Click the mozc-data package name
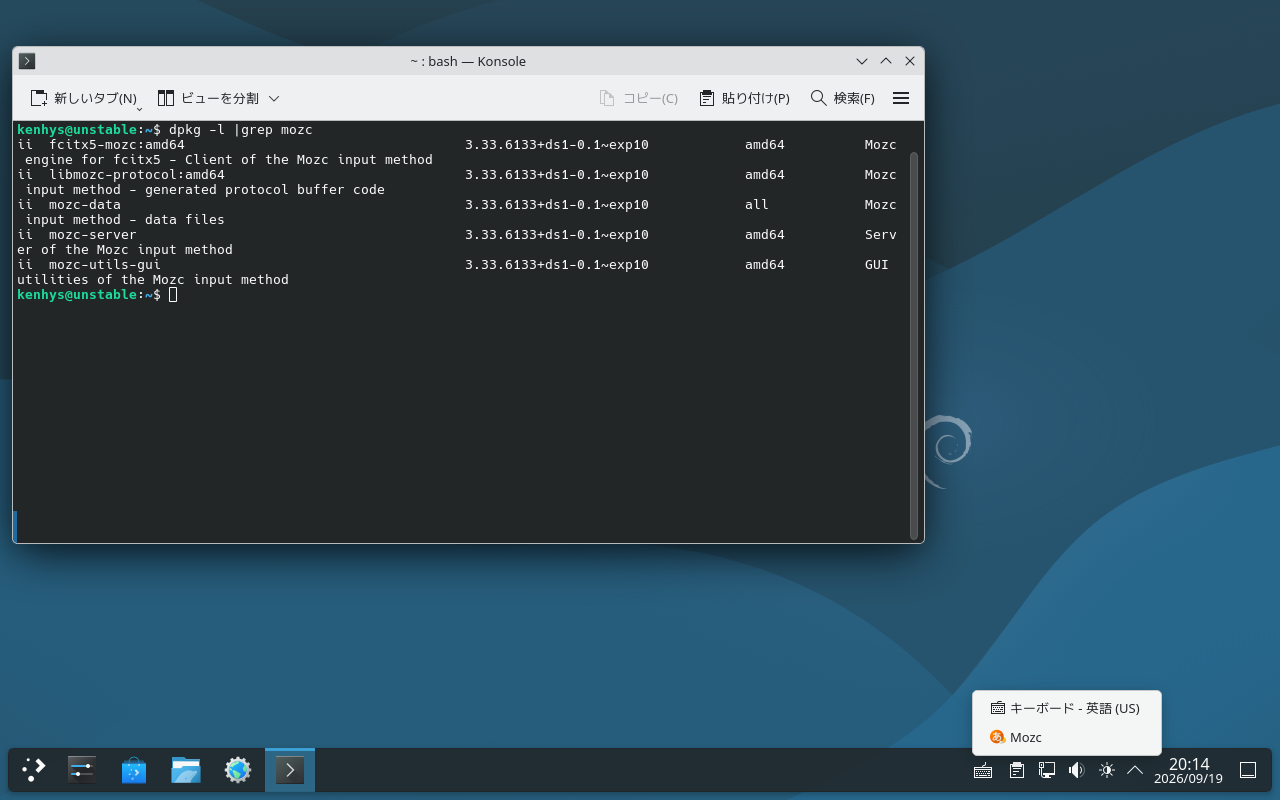The height and width of the screenshot is (800, 1280). point(85,204)
